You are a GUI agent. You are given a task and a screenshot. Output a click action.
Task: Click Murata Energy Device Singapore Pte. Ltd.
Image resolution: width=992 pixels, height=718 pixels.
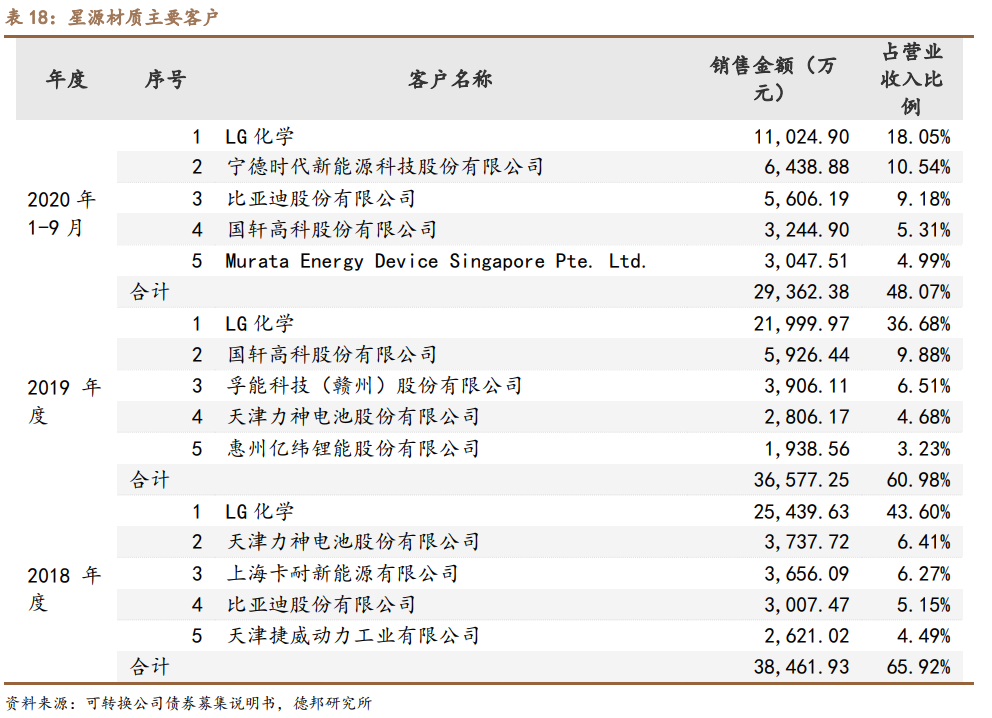tap(436, 261)
